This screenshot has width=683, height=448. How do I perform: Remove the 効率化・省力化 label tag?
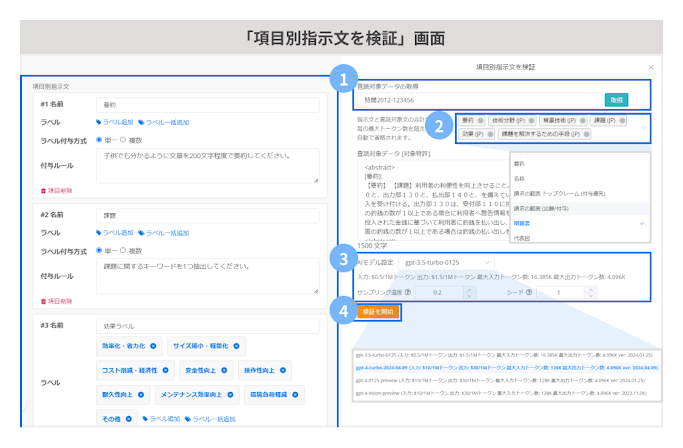(x=153, y=346)
